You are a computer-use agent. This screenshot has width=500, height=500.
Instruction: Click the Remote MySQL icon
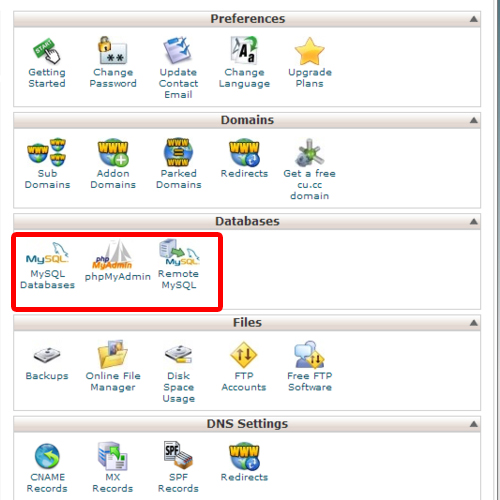179,253
